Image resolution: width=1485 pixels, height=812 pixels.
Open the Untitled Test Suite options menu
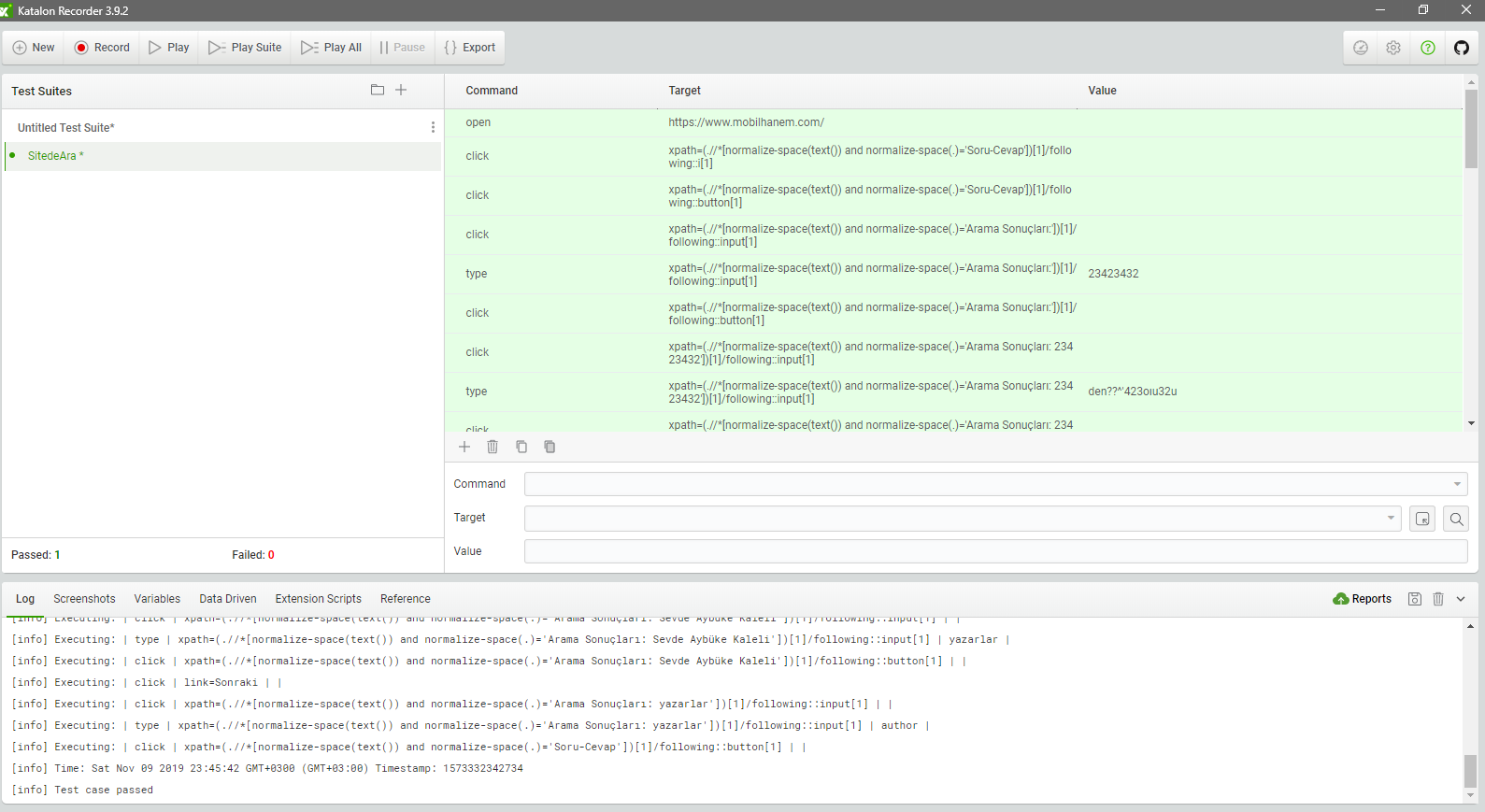point(433,127)
